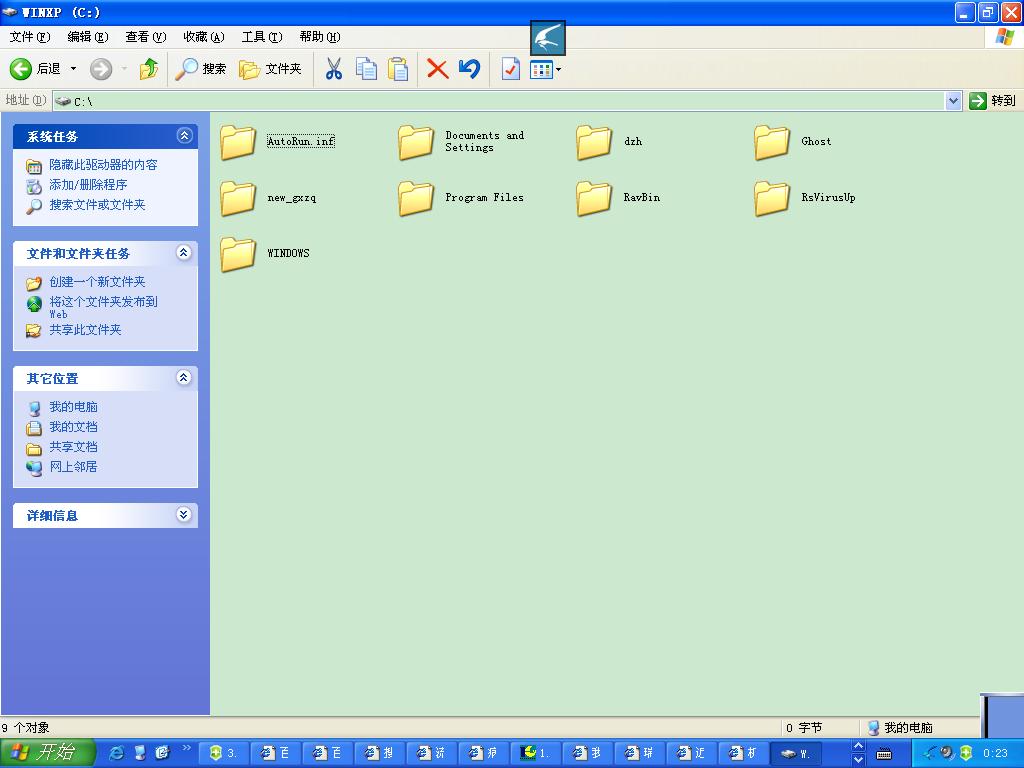Click 创建一个新文件夹 link
The height and width of the screenshot is (768, 1024).
pyautogui.click(x=97, y=282)
